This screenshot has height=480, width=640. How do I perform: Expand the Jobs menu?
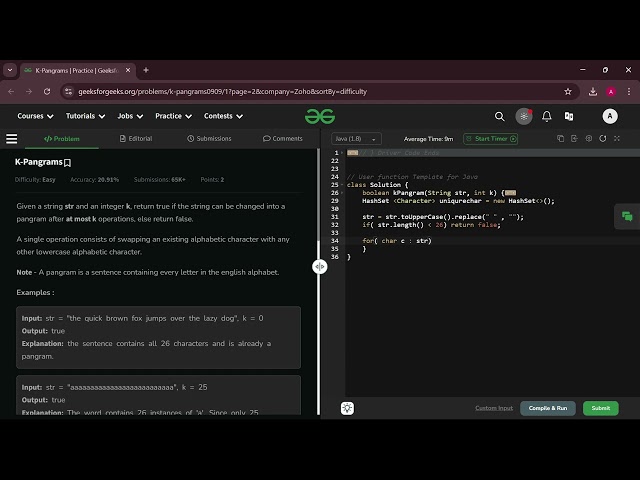click(x=130, y=116)
